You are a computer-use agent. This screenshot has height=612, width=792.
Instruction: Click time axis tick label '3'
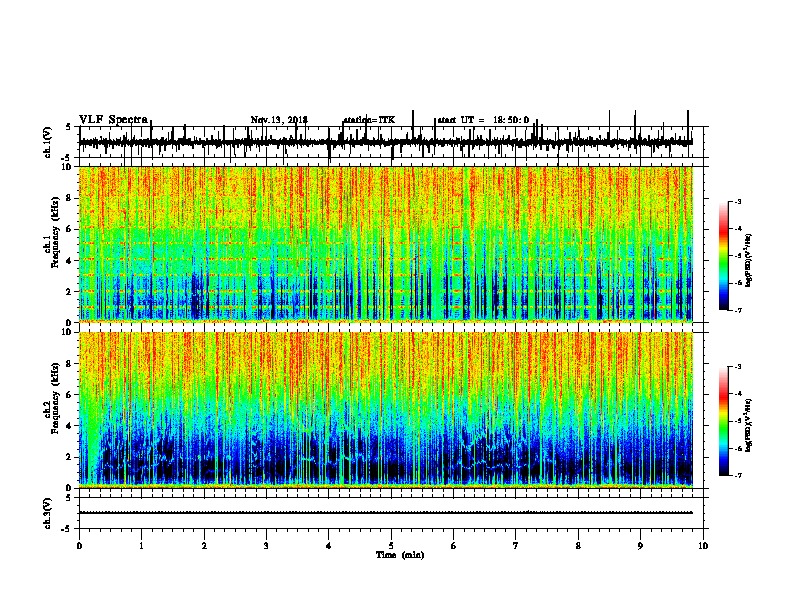[266, 545]
